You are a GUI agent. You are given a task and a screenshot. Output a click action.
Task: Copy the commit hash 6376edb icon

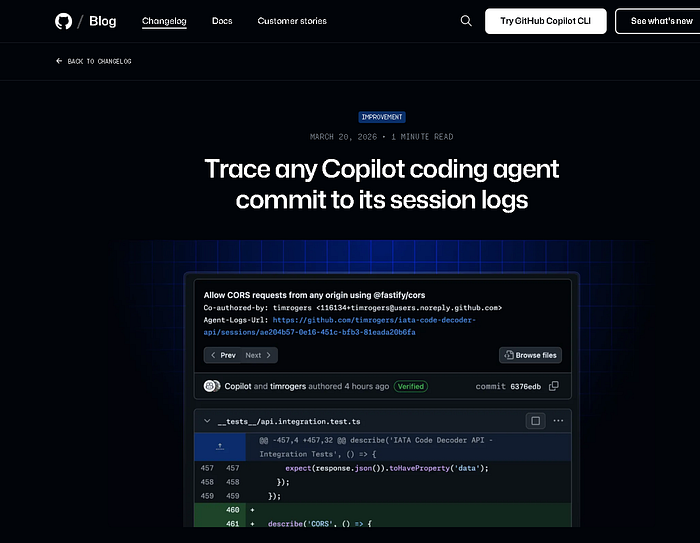click(554, 386)
